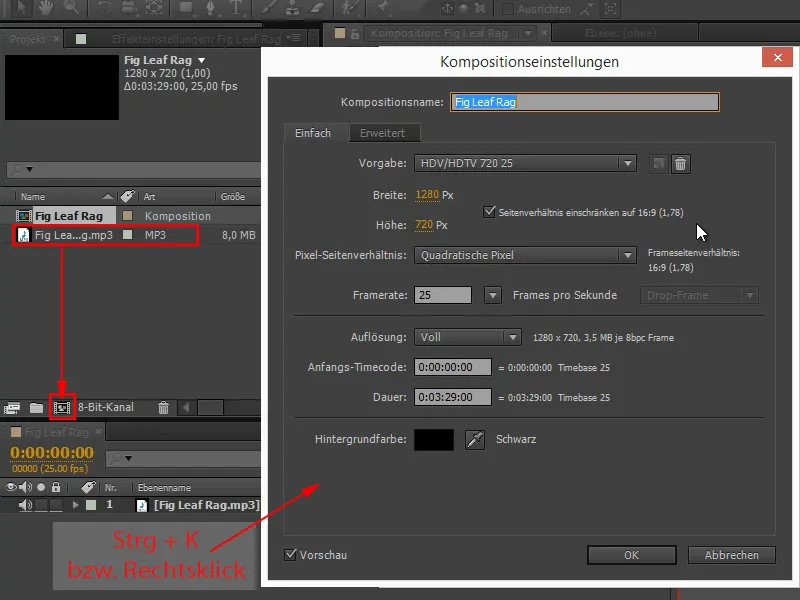Select the Fig Leaf Rag composition item
800x600 pixels.
point(69,216)
